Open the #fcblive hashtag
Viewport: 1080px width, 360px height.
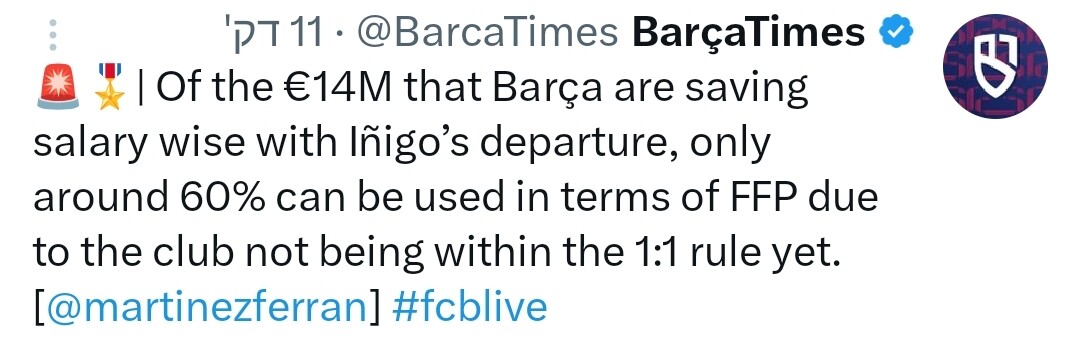470,306
